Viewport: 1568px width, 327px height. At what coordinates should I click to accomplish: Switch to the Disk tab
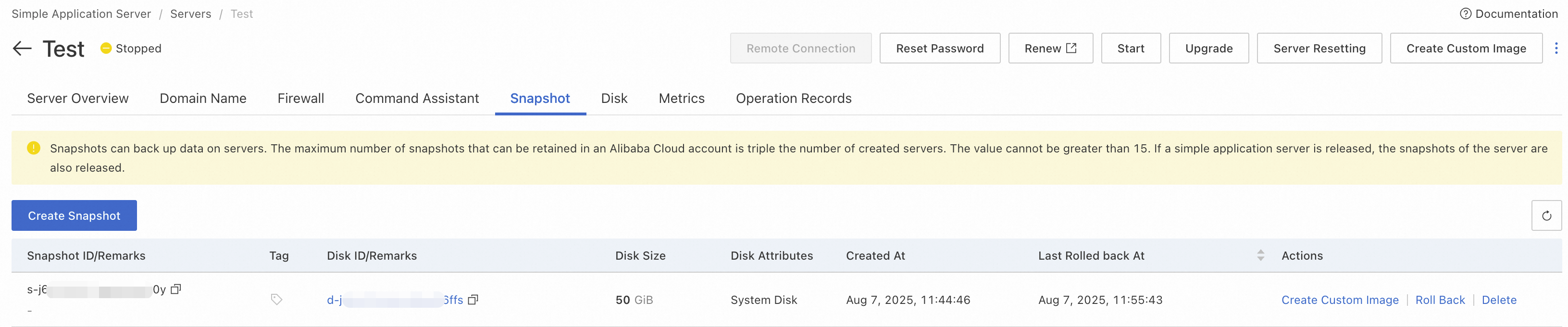613,99
